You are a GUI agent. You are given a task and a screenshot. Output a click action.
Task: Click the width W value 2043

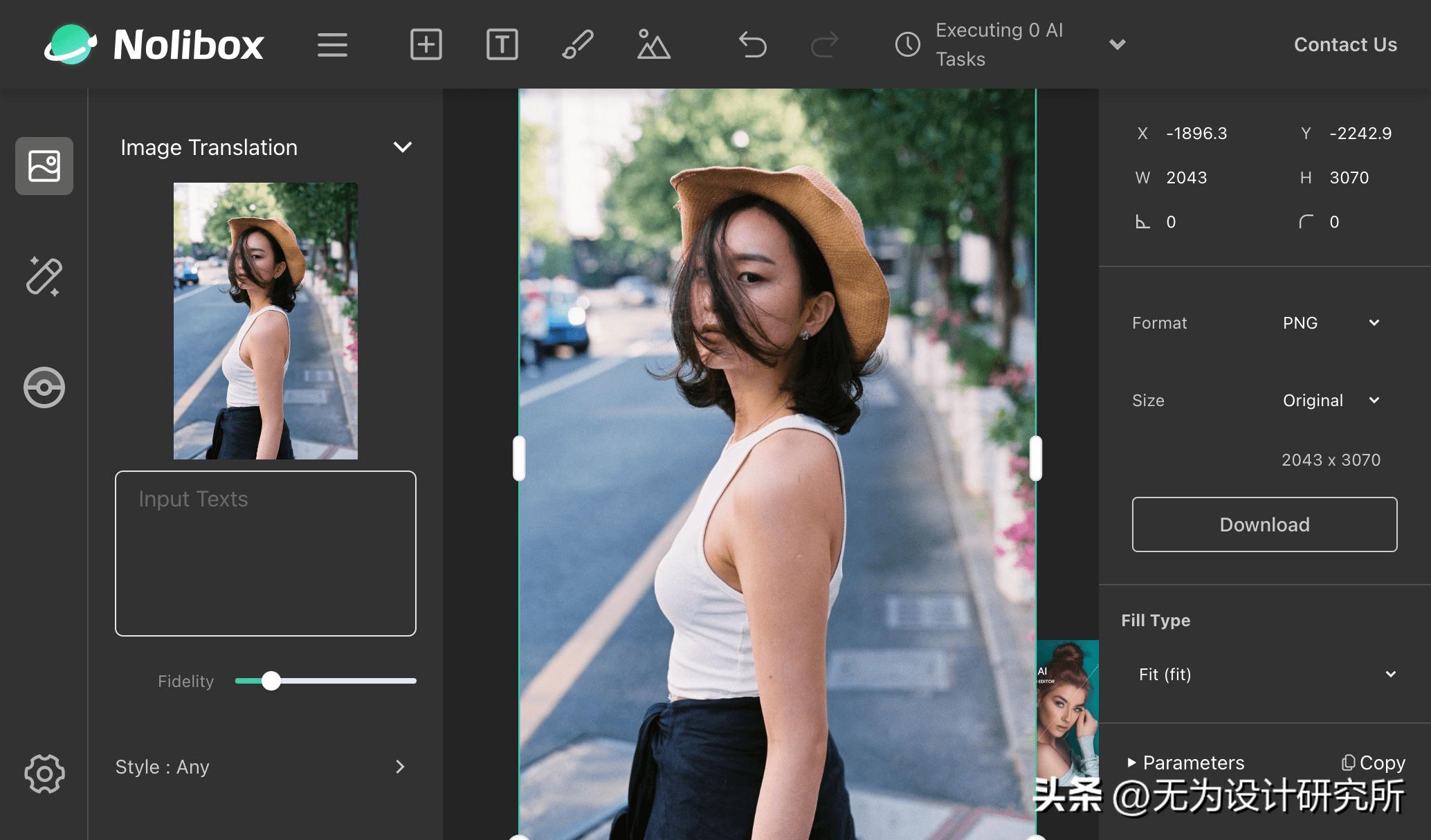pos(1187,178)
